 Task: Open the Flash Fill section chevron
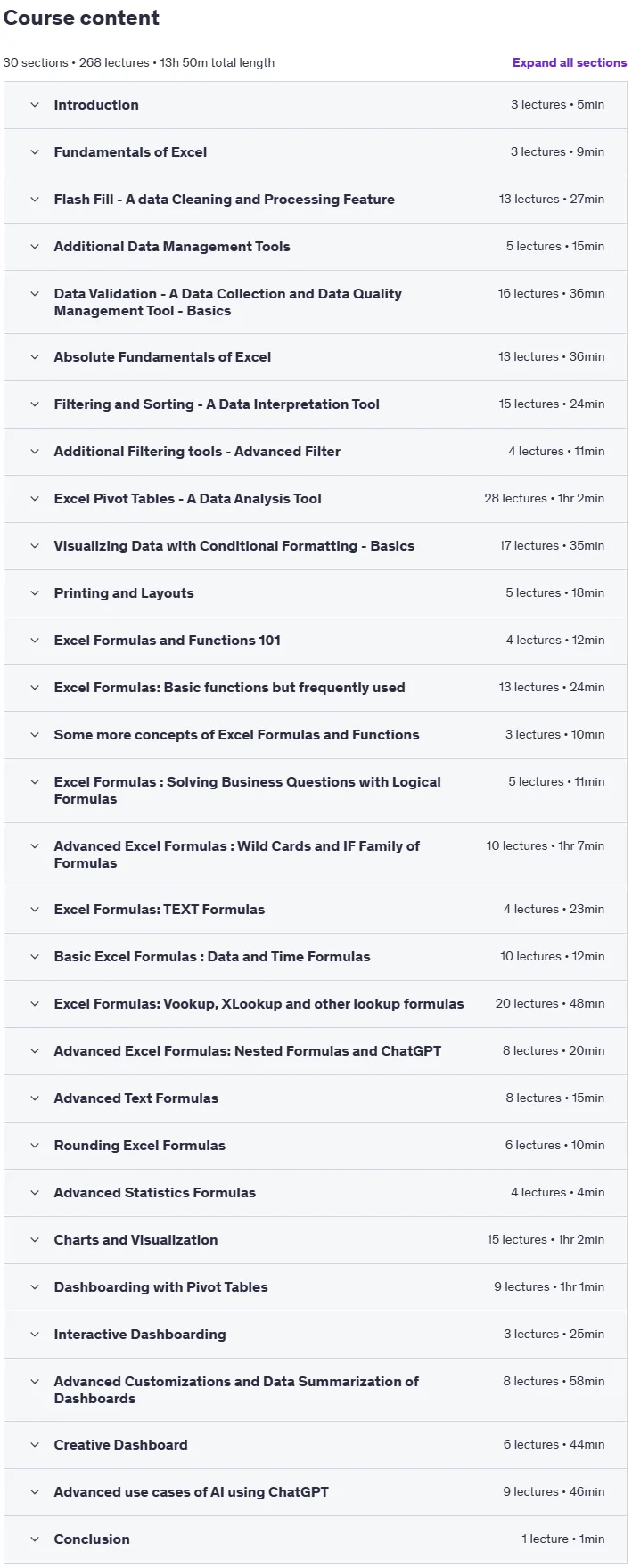(x=35, y=200)
